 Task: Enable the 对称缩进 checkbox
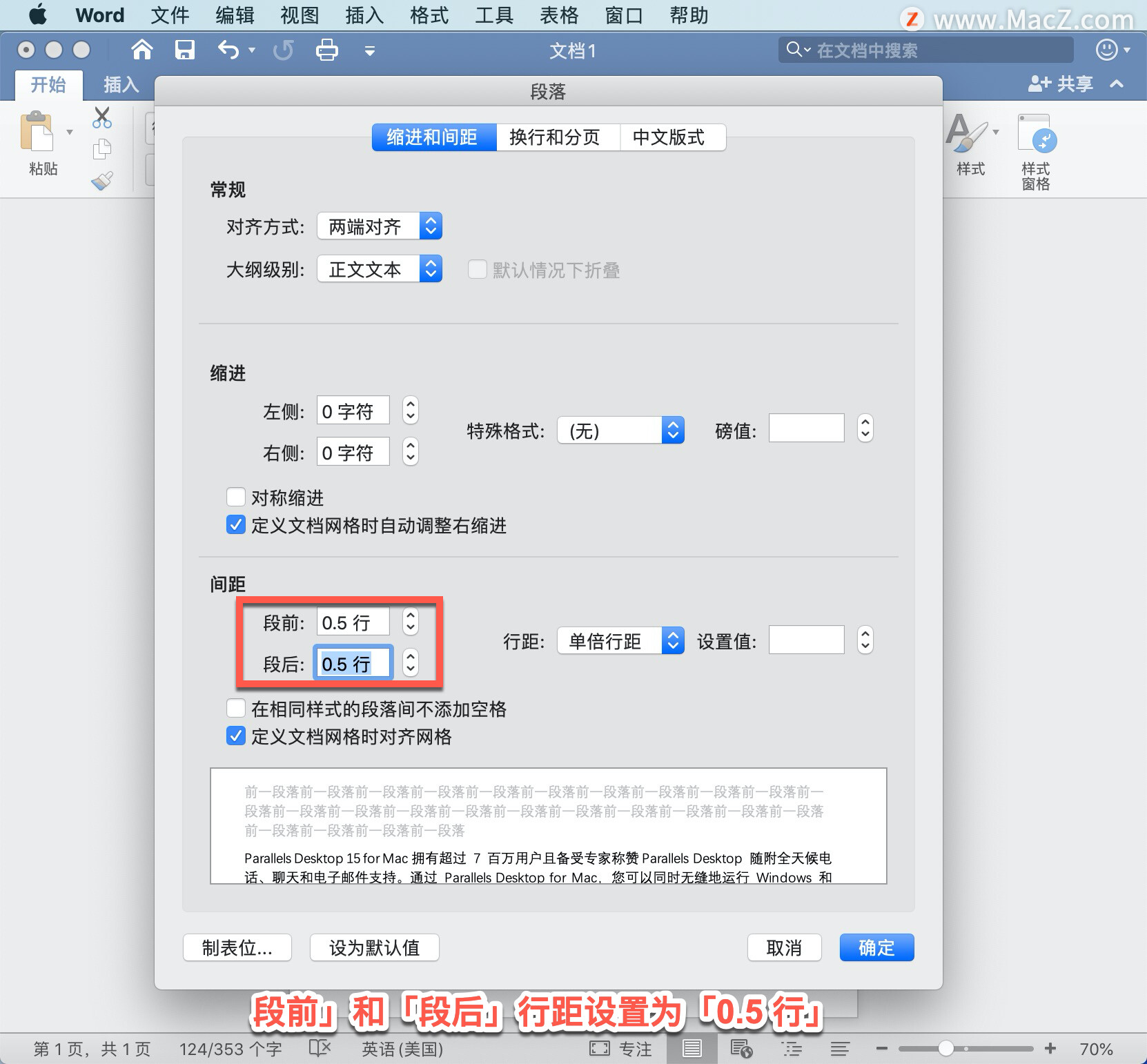click(236, 497)
